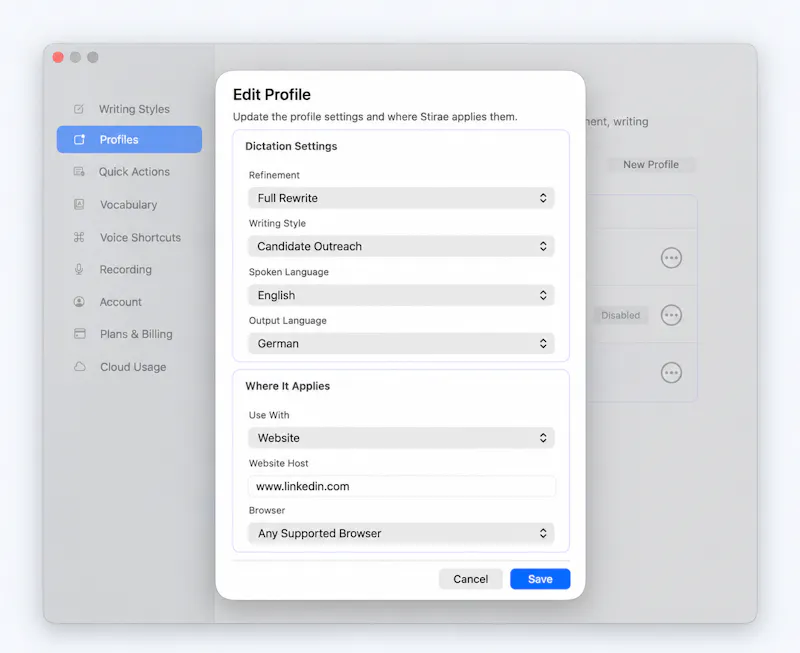The height and width of the screenshot is (653, 800).
Task: Click the Disabled status badge
Action: (620, 315)
